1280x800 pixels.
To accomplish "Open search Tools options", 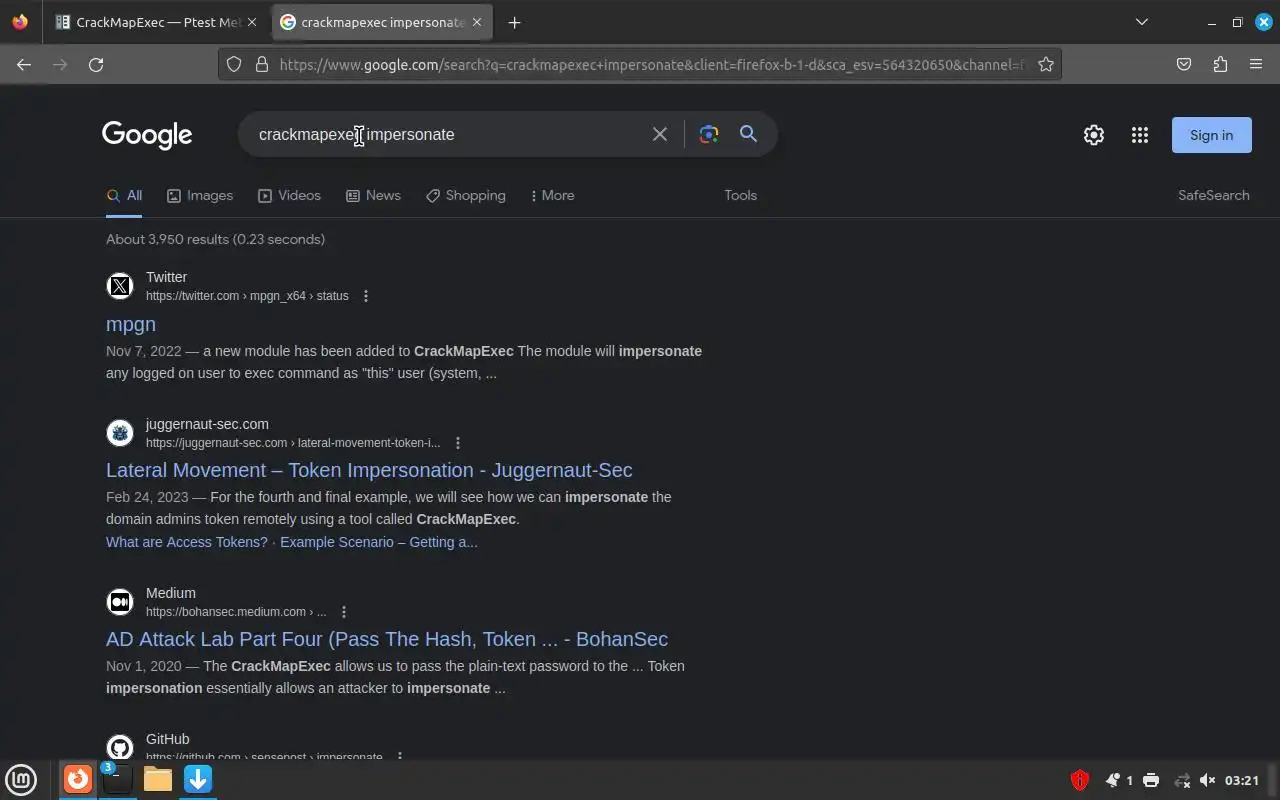I will click(x=741, y=196).
